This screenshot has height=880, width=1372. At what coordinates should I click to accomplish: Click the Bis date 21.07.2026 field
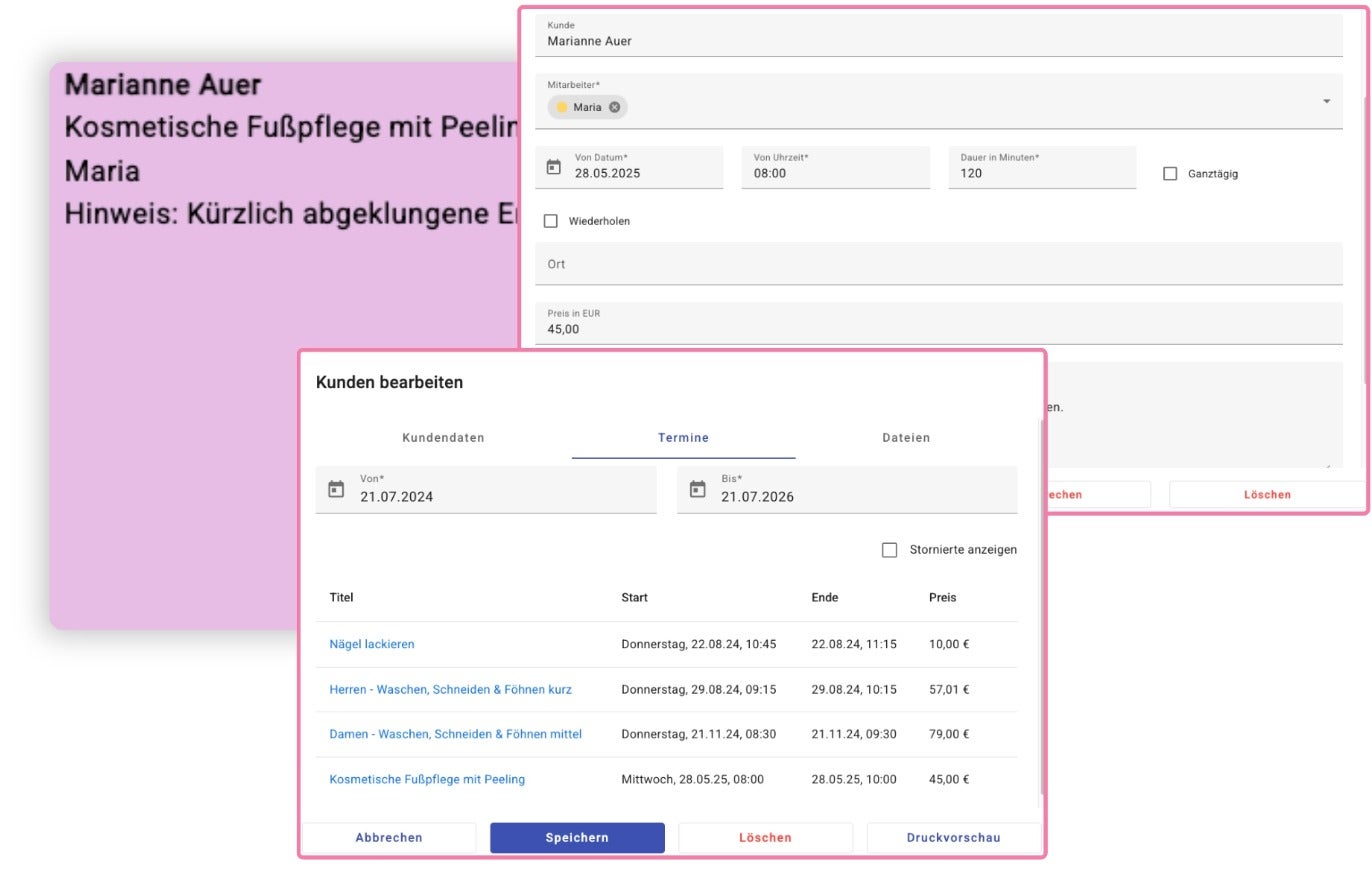click(847, 490)
